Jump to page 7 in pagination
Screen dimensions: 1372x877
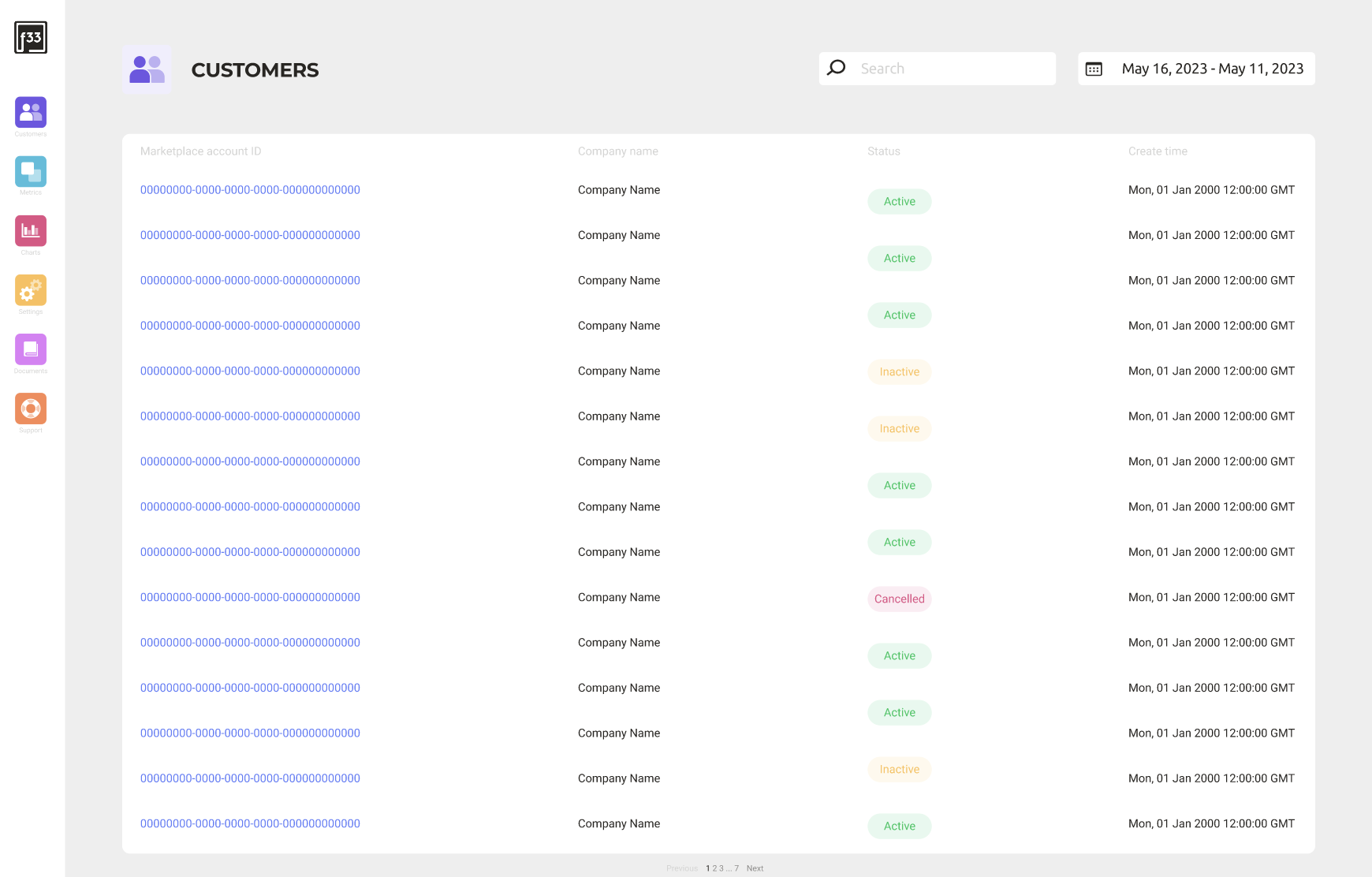point(736,868)
